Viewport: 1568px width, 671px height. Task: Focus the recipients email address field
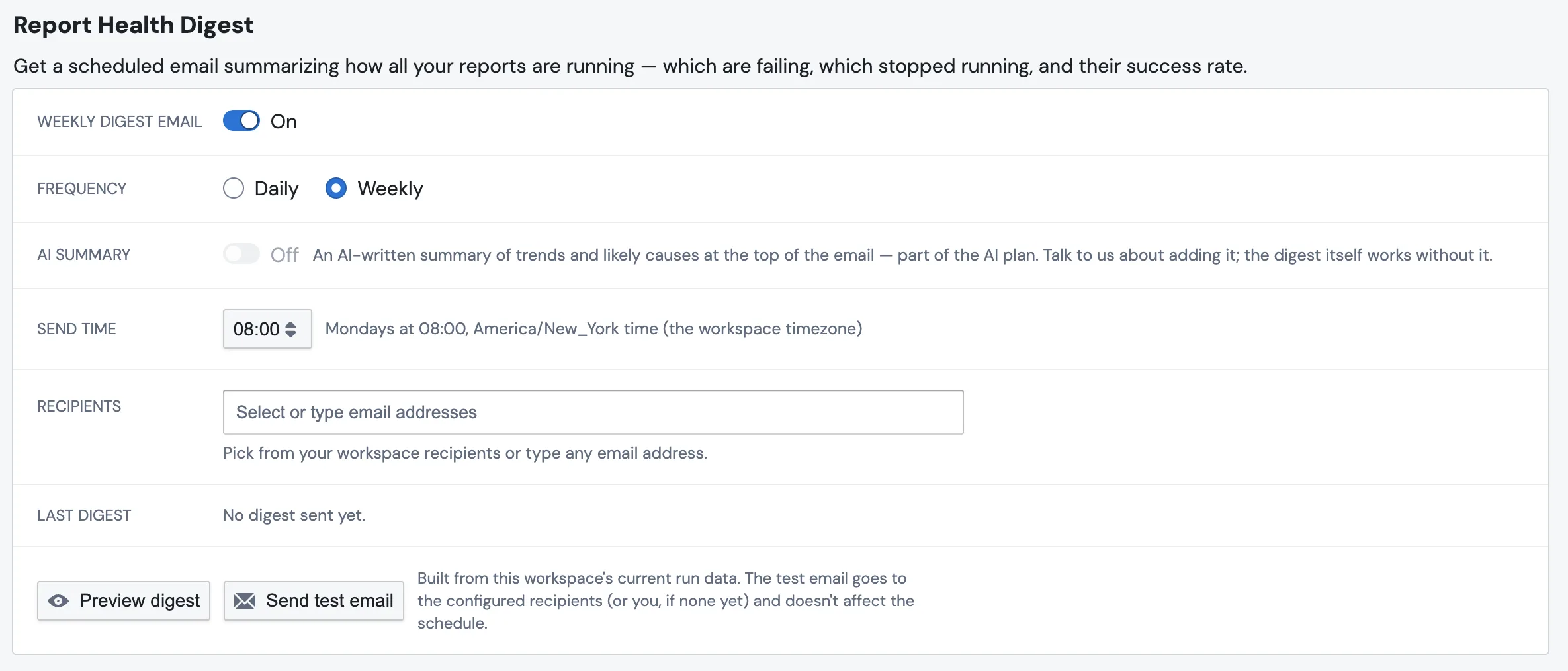pos(593,412)
